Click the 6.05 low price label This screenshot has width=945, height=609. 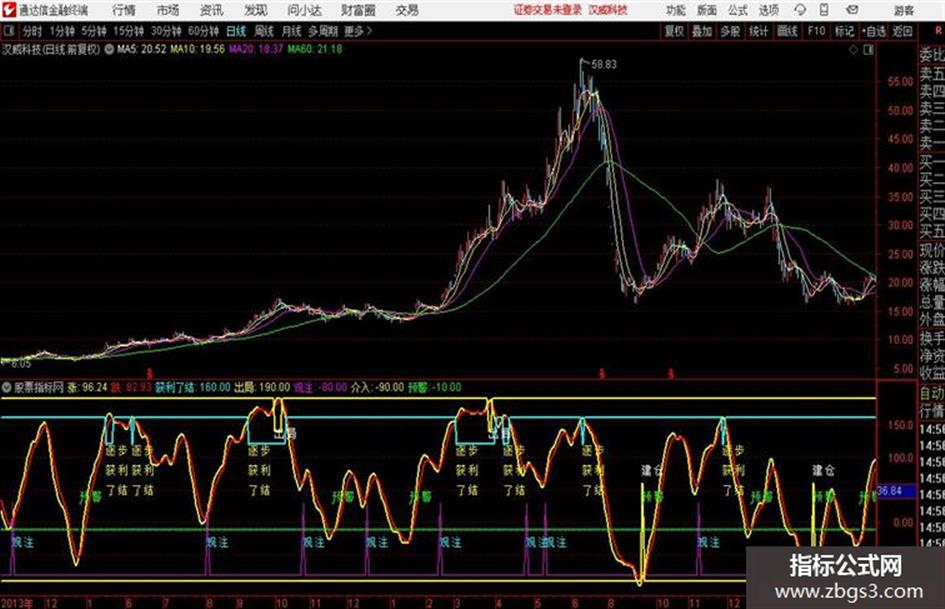20,364
